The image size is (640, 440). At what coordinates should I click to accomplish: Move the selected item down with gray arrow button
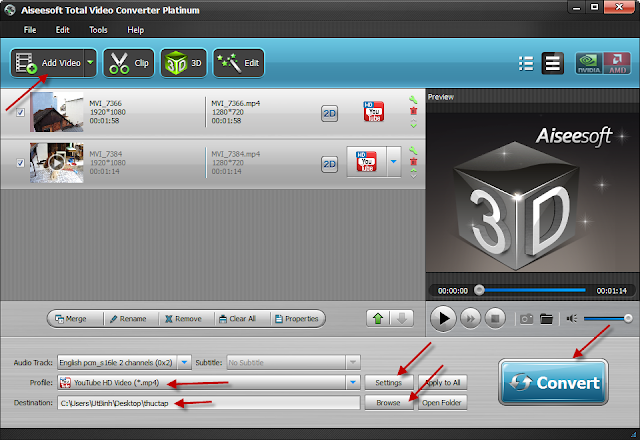tap(402, 318)
